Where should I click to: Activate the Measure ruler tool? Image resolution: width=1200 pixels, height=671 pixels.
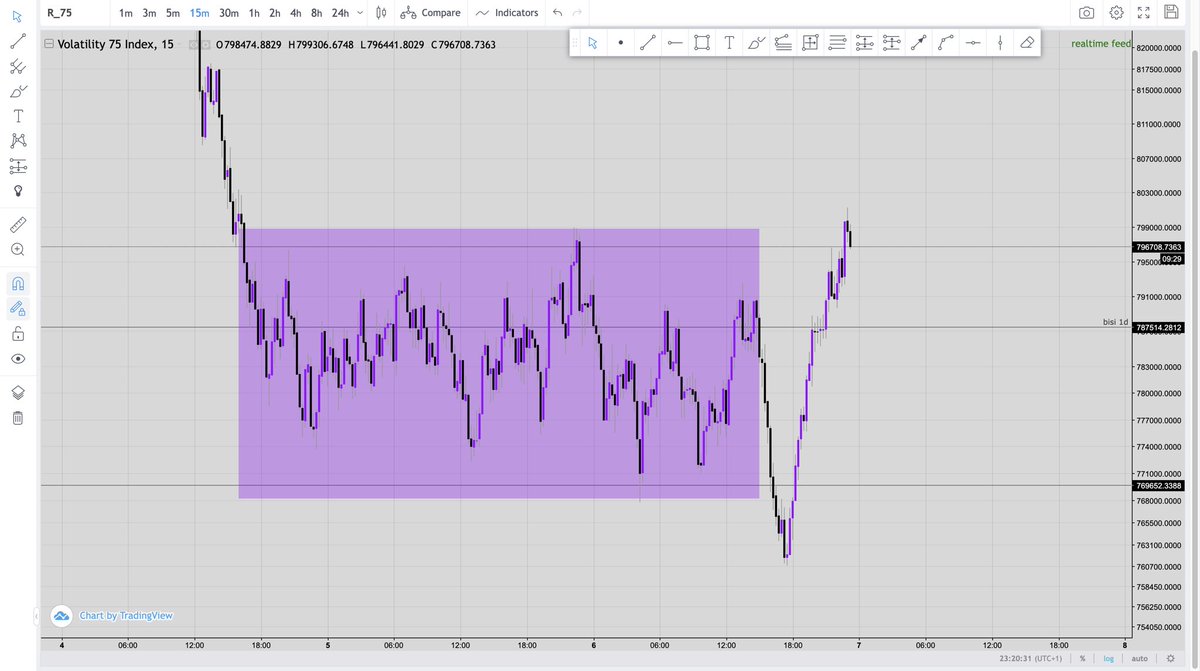point(17,224)
